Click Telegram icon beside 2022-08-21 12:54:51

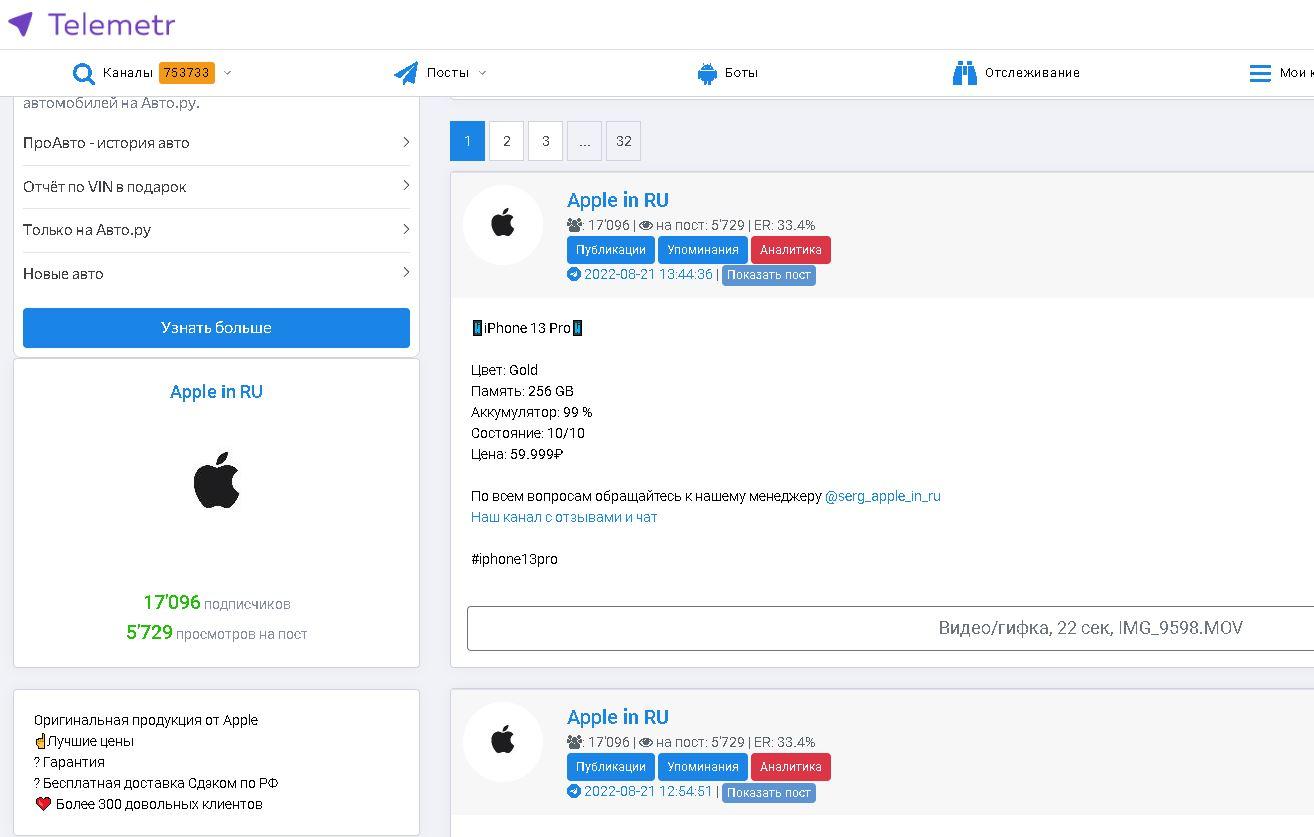[x=574, y=791]
